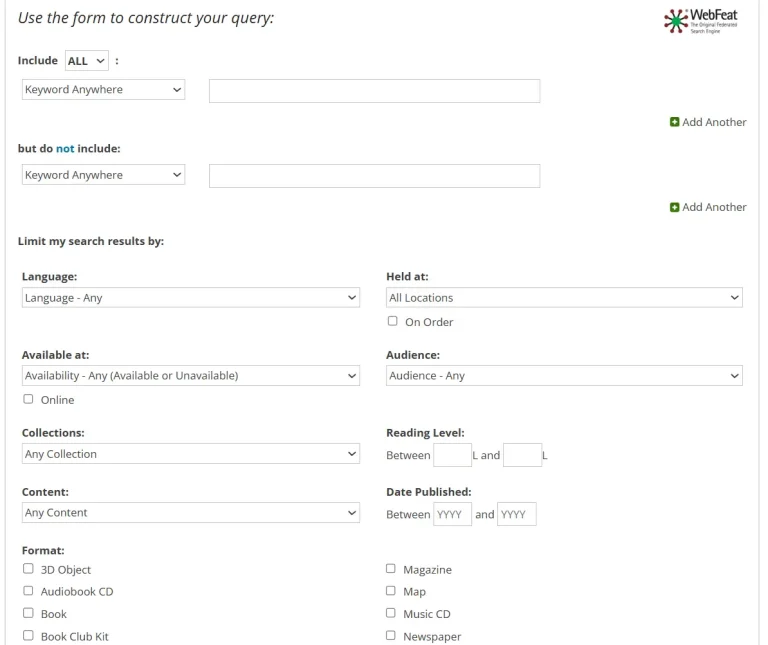This screenshot has height=645, width=768.
Task: Expand the Language - Any dropdown
Action: [191, 298]
